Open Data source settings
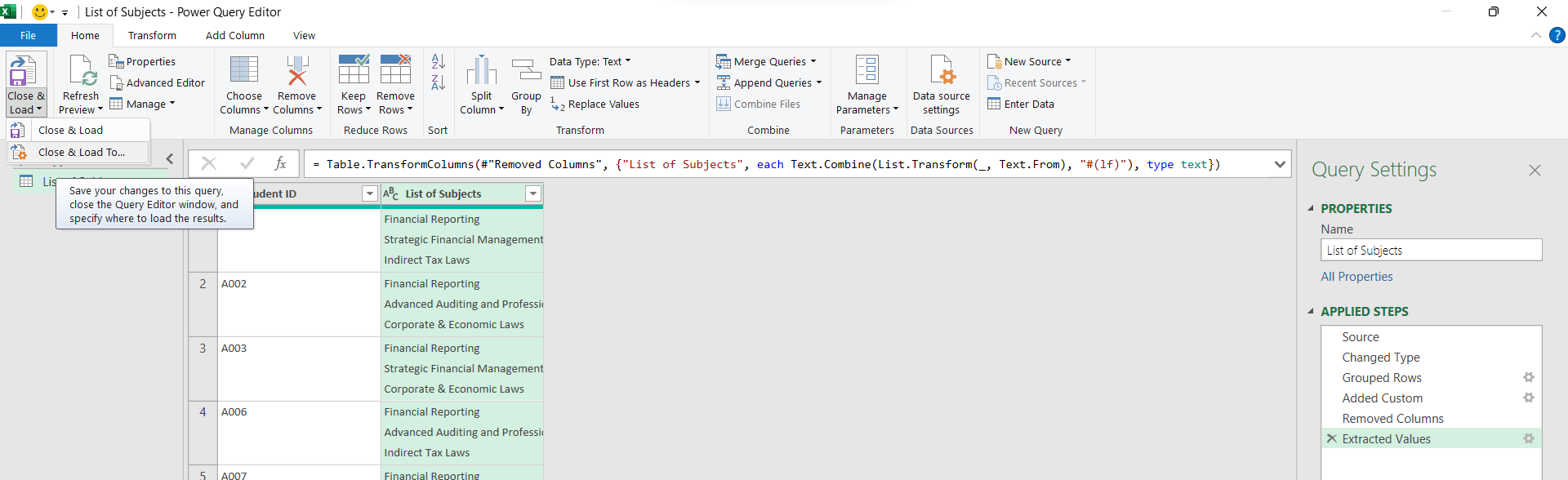 pyautogui.click(x=942, y=84)
